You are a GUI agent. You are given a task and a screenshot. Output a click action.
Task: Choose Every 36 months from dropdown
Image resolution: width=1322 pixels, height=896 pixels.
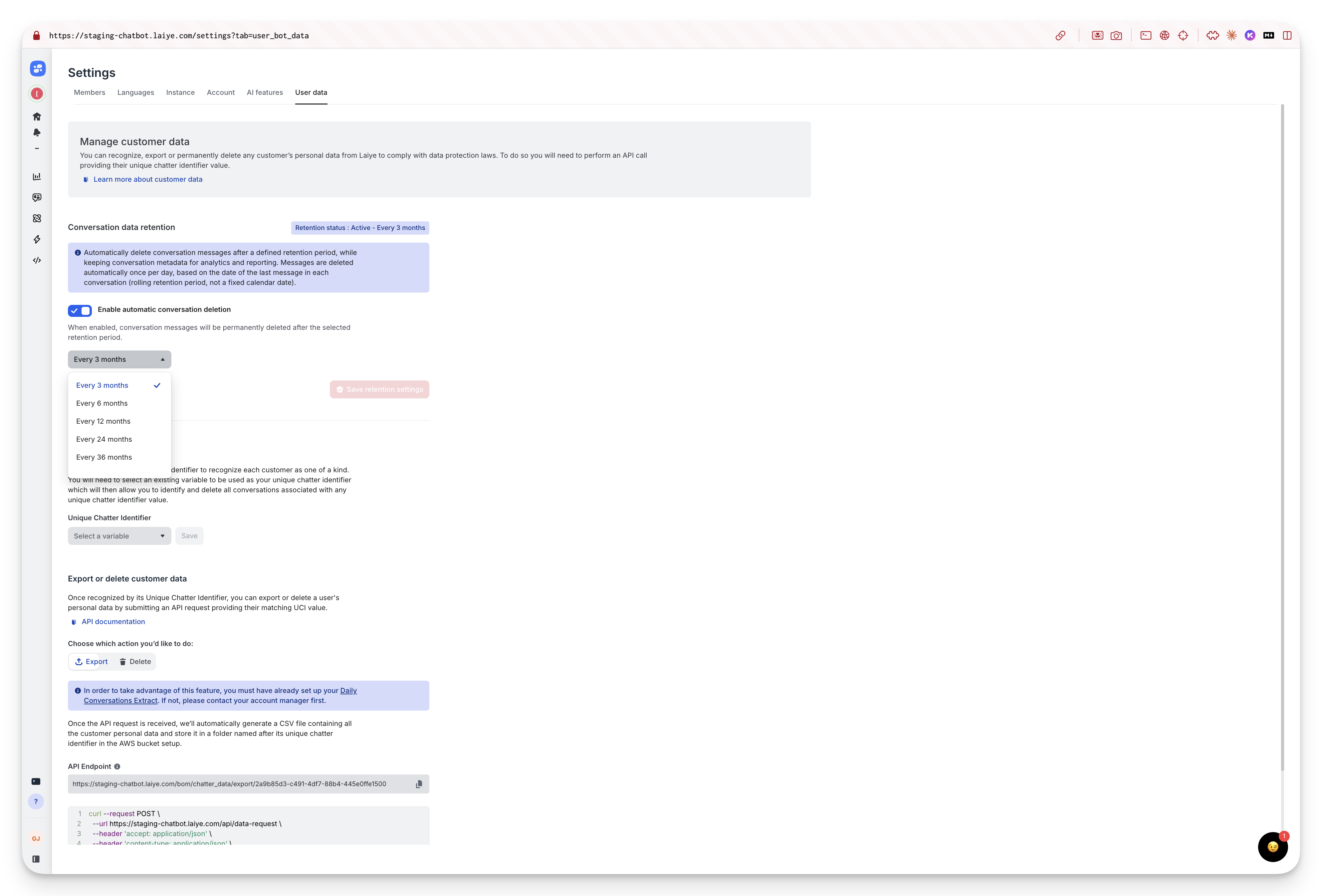pyautogui.click(x=104, y=457)
